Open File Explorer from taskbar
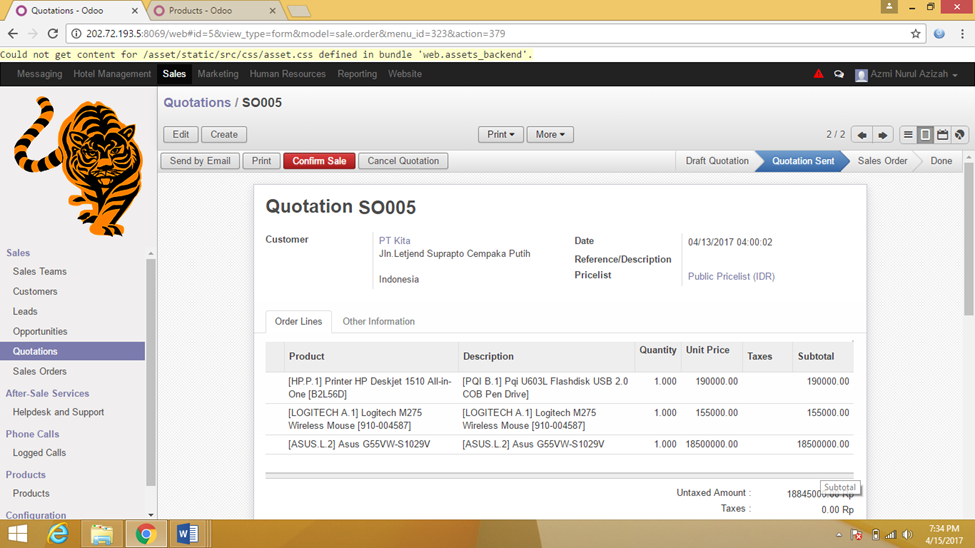This screenshot has height=548, width=975. pos(102,534)
